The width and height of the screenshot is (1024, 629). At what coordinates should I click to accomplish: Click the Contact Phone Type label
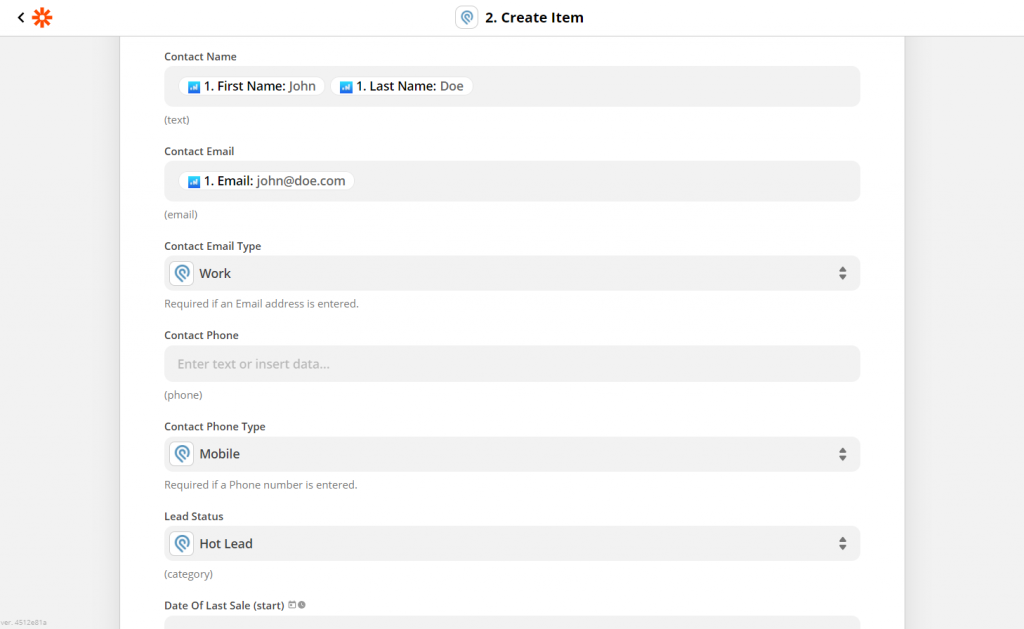coord(215,427)
